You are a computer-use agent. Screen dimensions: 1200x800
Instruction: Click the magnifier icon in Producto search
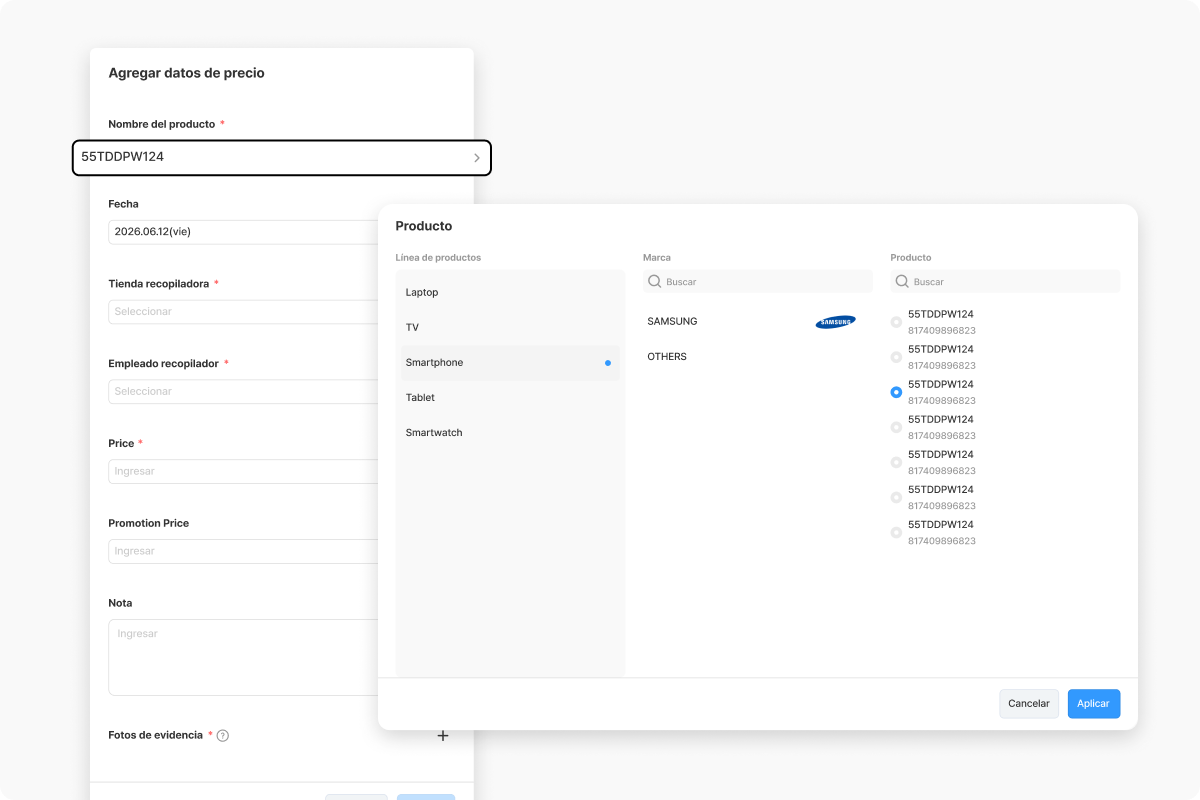(902, 282)
